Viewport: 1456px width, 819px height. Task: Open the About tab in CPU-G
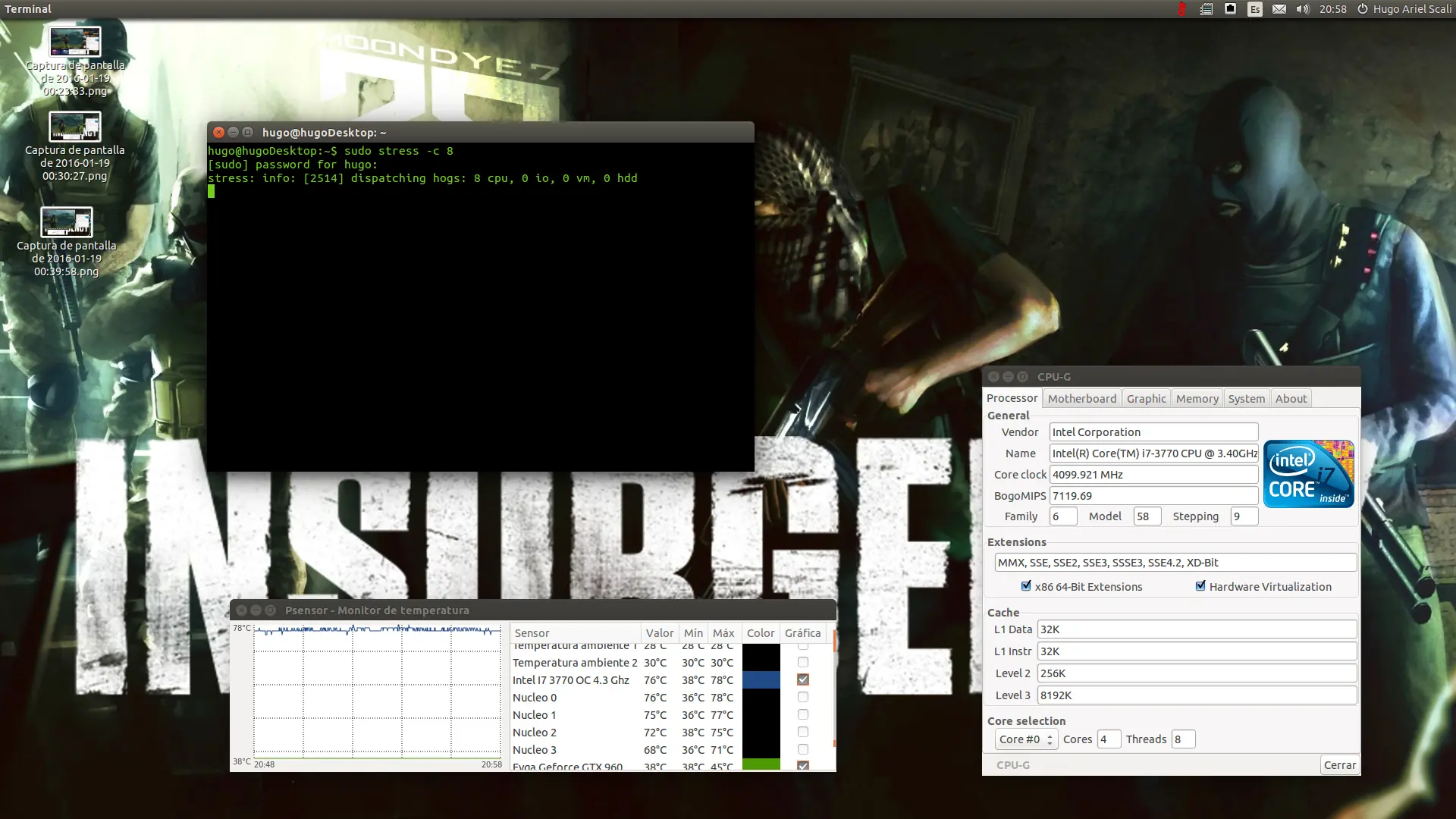(x=1291, y=398)
